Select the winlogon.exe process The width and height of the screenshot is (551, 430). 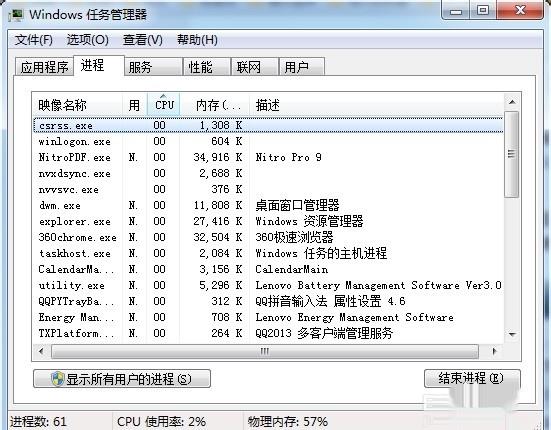point(268,142)
